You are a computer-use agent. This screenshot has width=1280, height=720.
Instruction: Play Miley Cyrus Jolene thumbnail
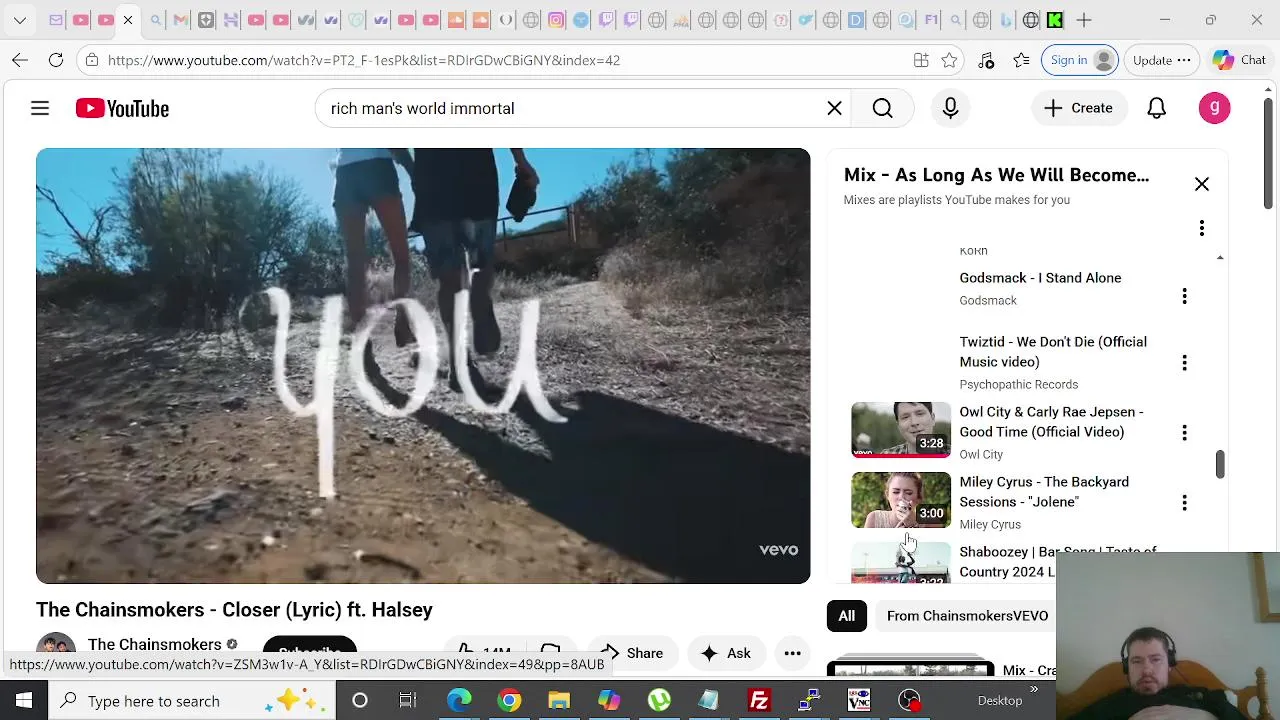click(900, 500)
